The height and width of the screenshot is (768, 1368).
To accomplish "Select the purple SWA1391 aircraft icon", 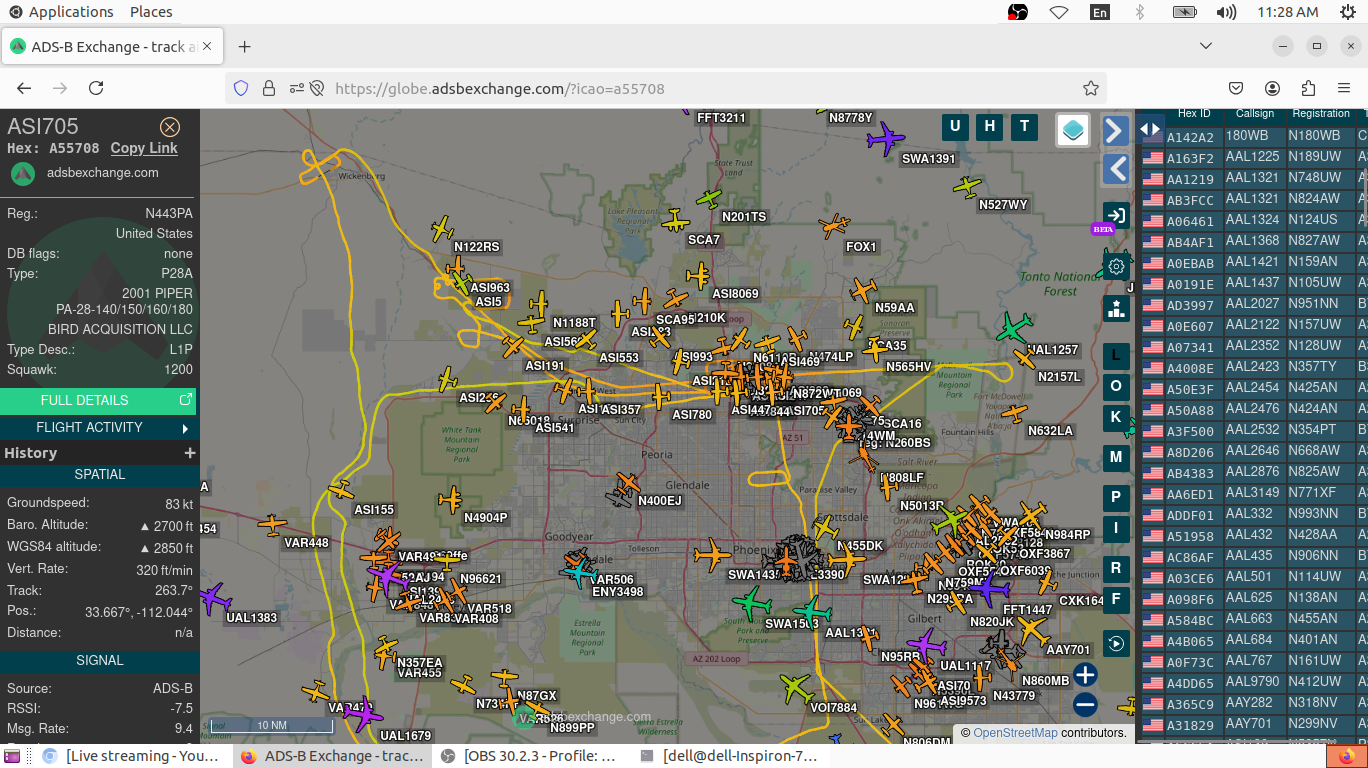I will (x=886, y=139).
